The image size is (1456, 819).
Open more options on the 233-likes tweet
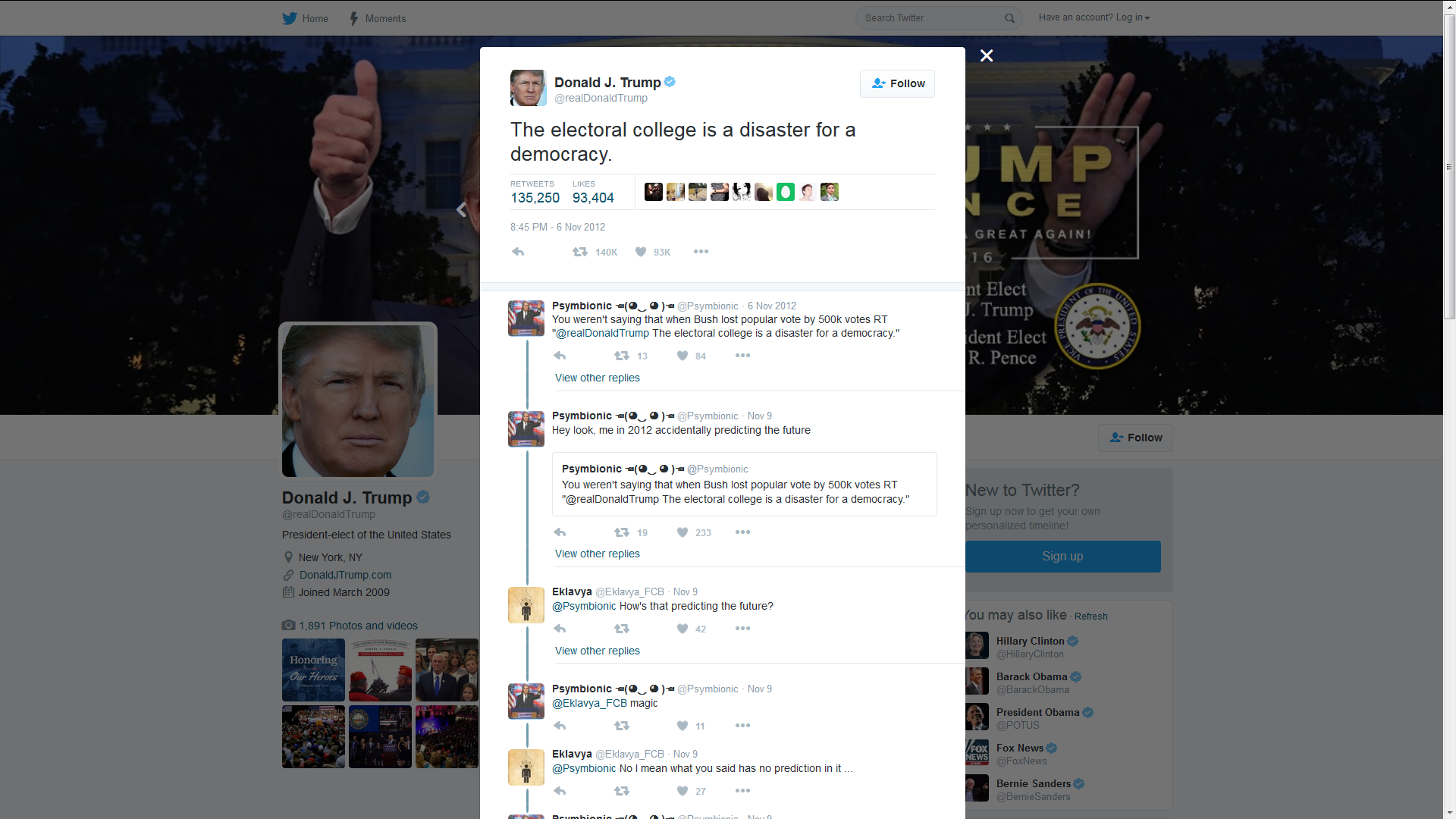coord(742,532)
